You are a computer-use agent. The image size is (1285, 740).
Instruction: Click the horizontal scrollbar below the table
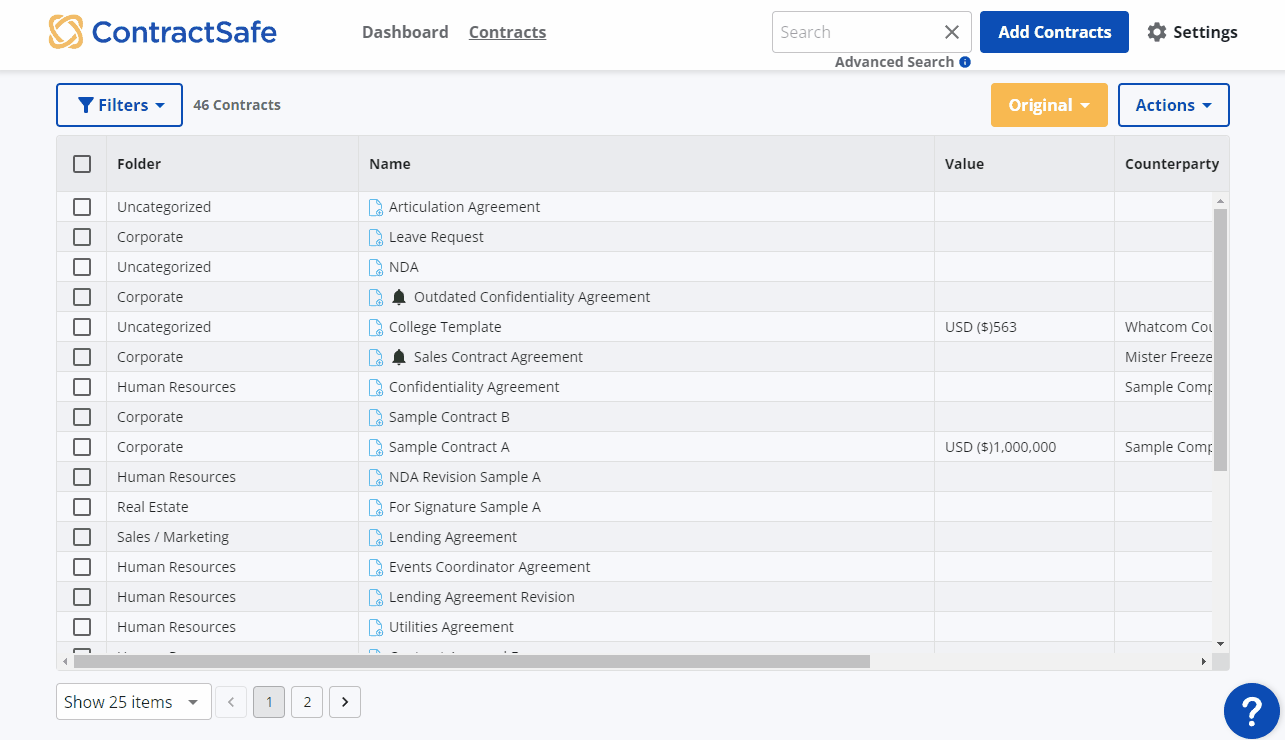471,661
